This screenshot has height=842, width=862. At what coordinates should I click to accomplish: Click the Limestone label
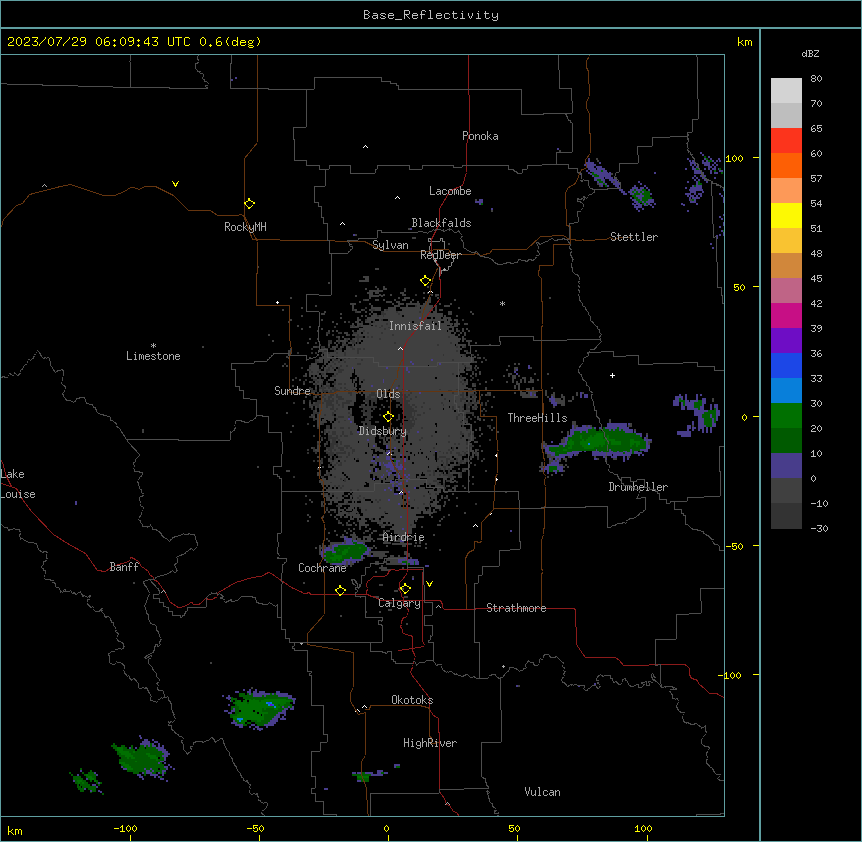pyautogui.click(x=153, y=356)
